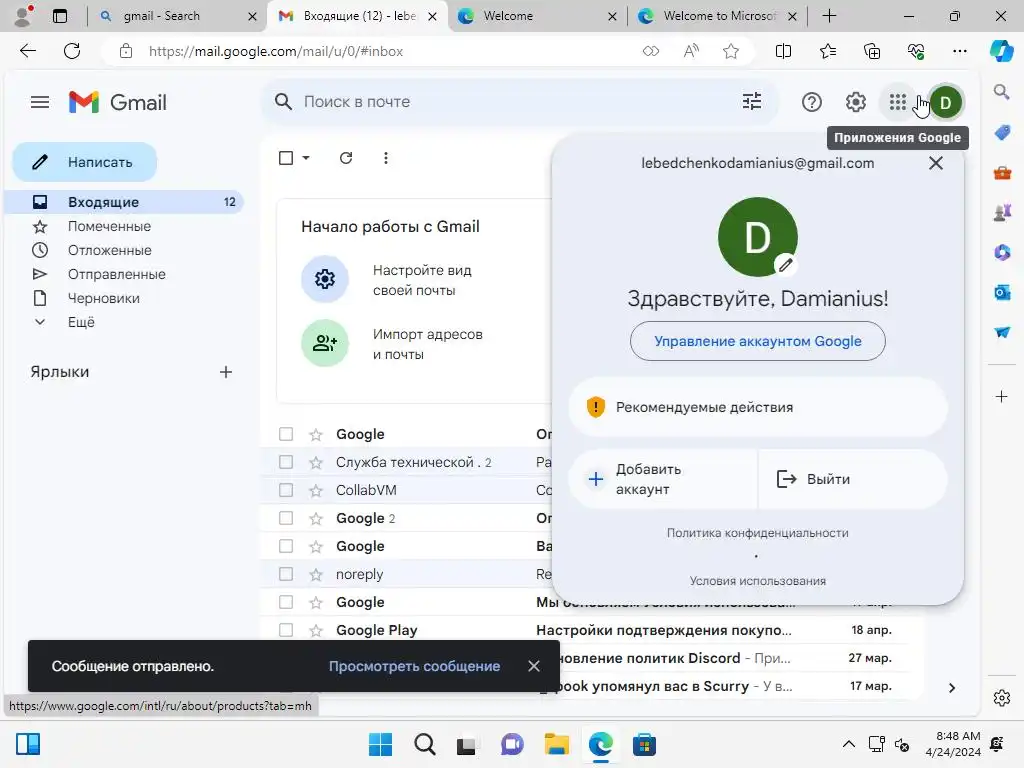
Task: Open 'Политика конфиденциальности' link
Action: click(758, 533)
